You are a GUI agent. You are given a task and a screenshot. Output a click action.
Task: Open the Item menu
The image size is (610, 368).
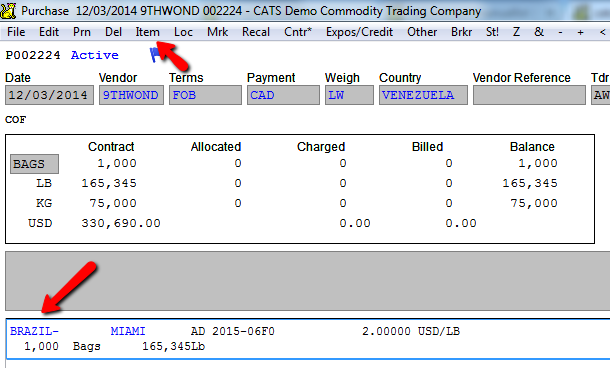pos(147,32)
